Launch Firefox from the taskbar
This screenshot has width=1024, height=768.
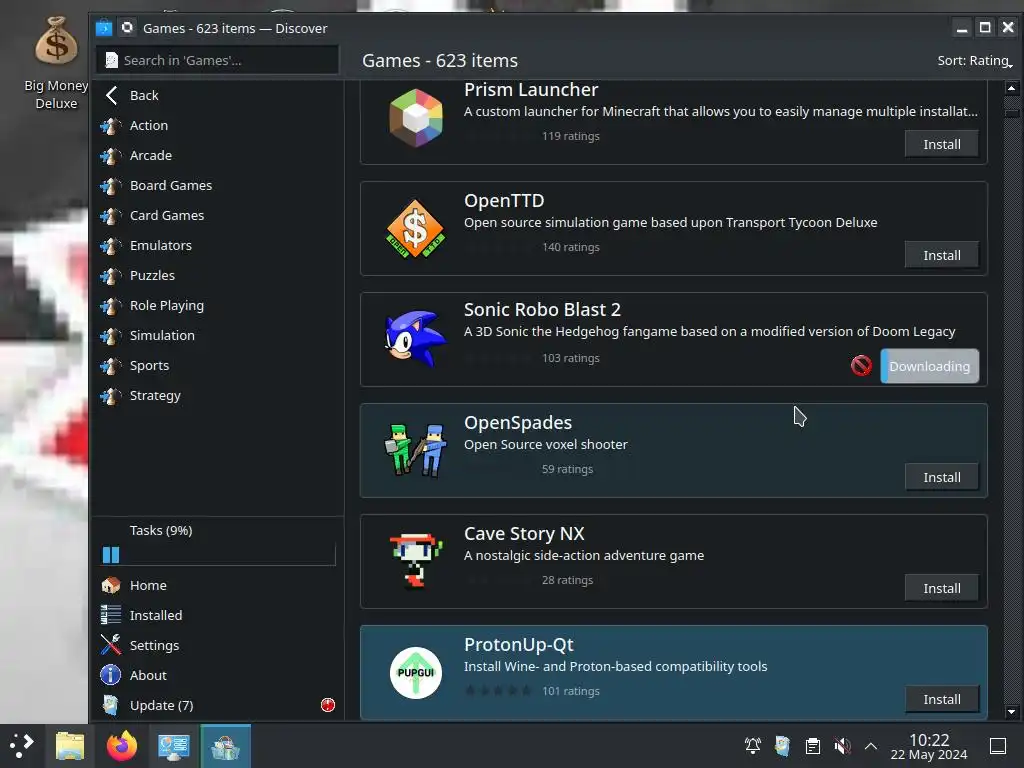click(x=122, y=746)
